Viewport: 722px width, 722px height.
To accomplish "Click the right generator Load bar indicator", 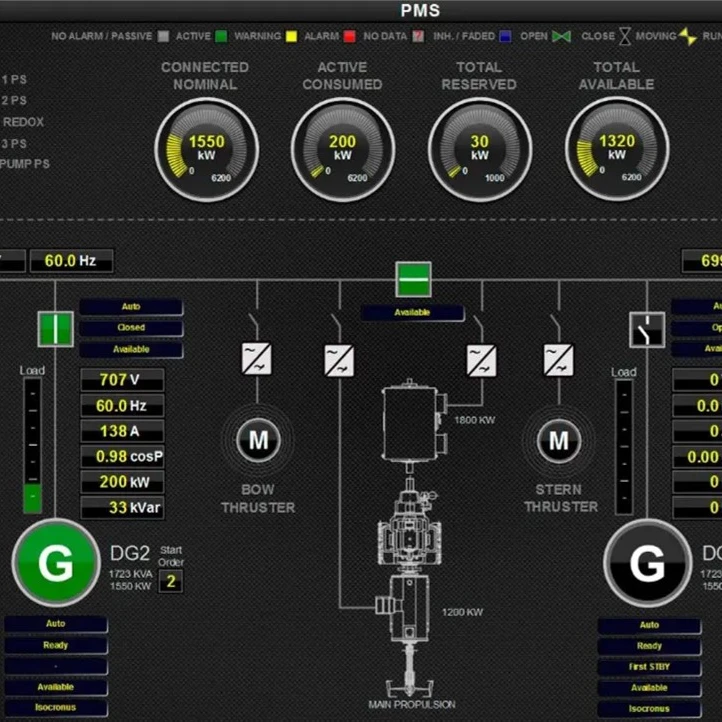I will point(624,447).
